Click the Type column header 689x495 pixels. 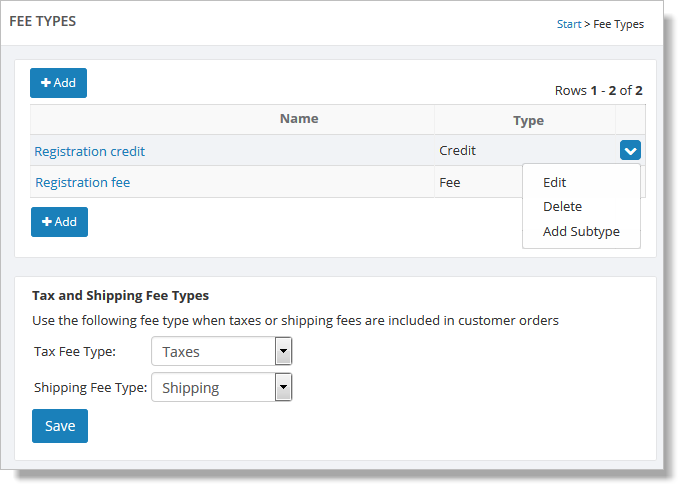[x=528, y=121]
